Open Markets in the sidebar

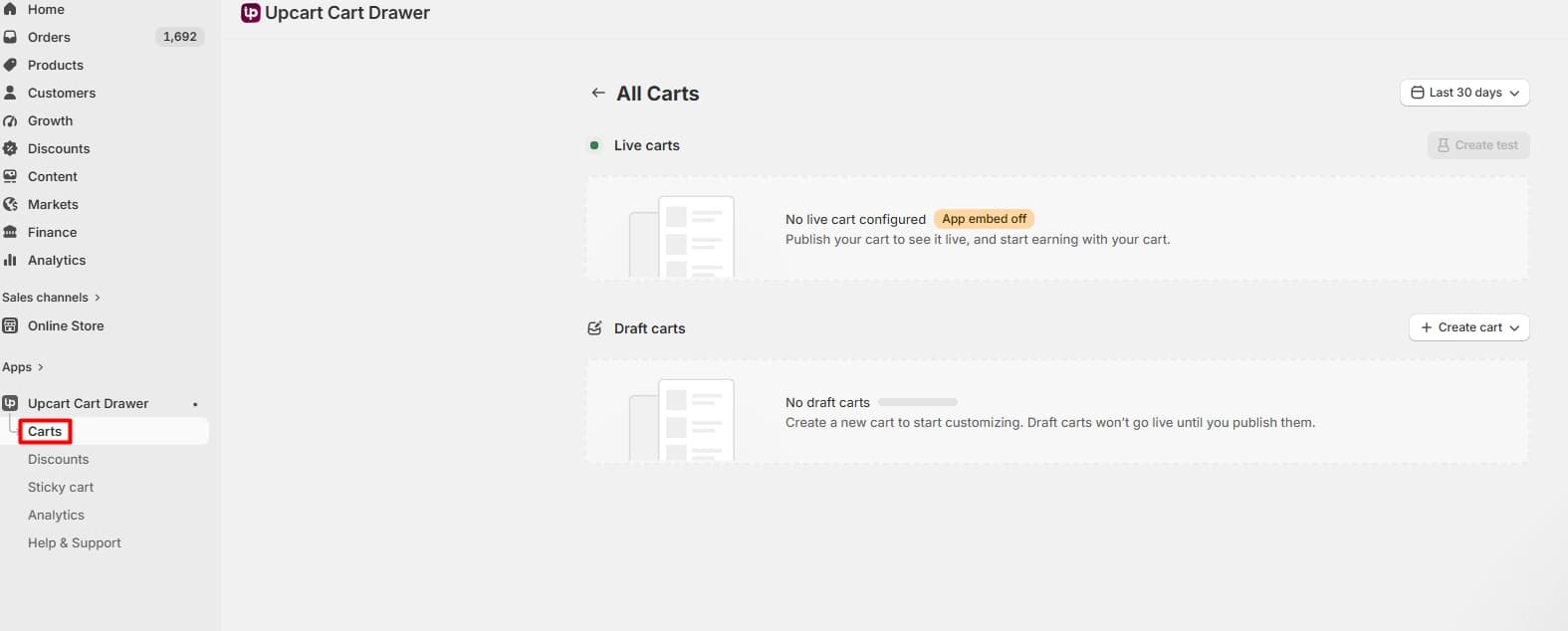(x=53, y=204)
